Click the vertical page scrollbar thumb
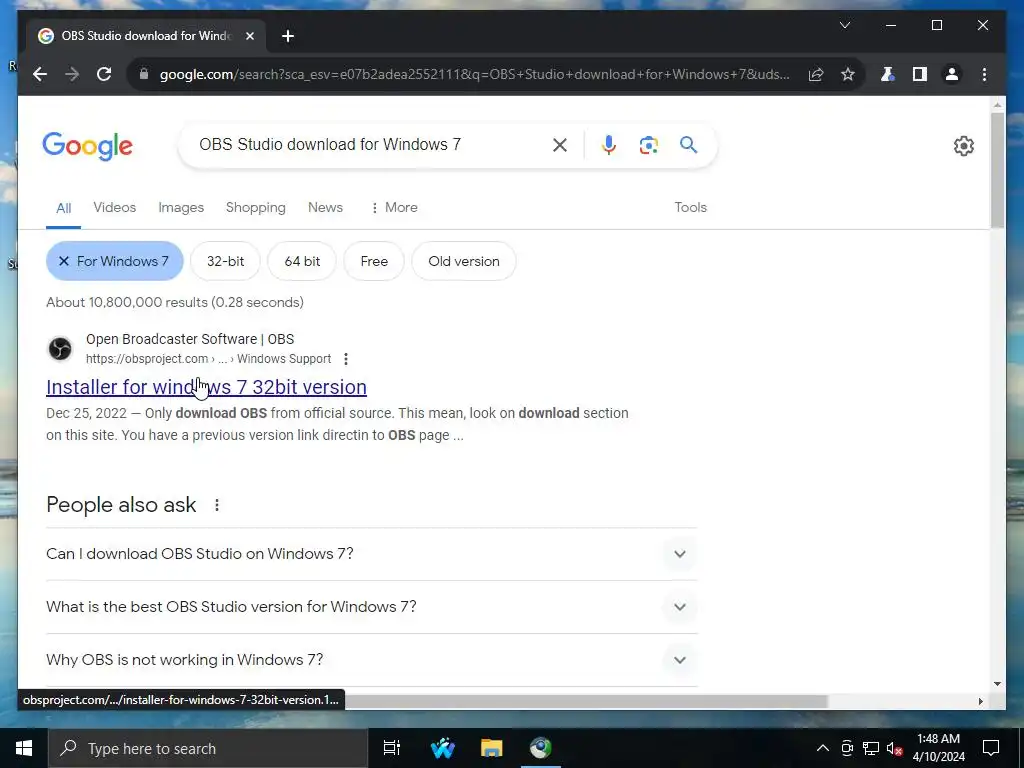 [997, 170]
